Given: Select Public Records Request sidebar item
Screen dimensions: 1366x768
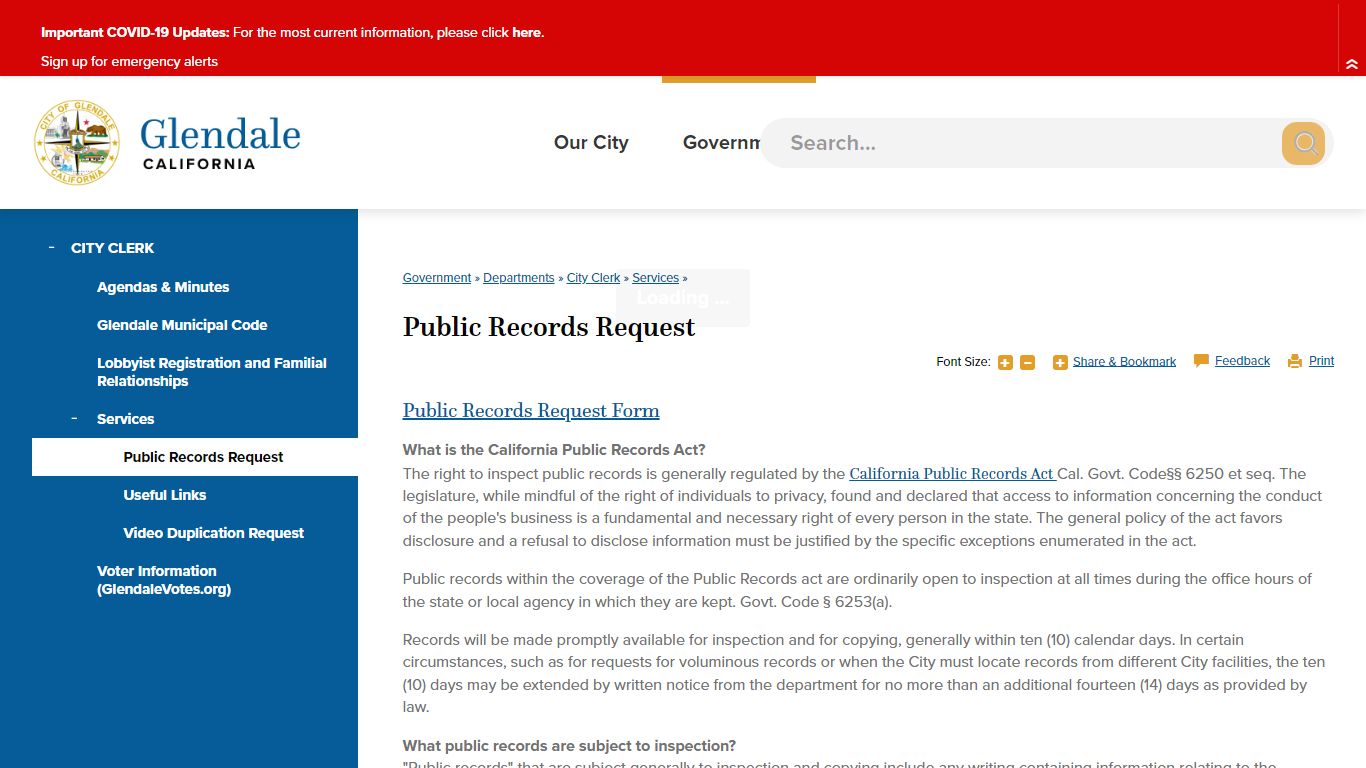Looking at the screenshot, I should (195, 457).
